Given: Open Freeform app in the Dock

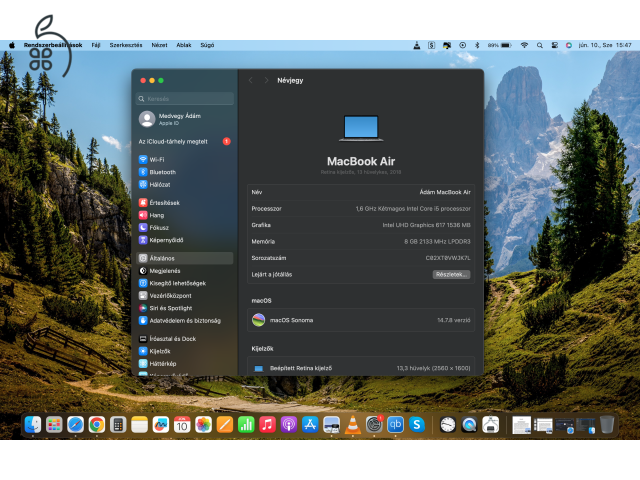Looking at the screenshot, I should (x=161, y=425).
